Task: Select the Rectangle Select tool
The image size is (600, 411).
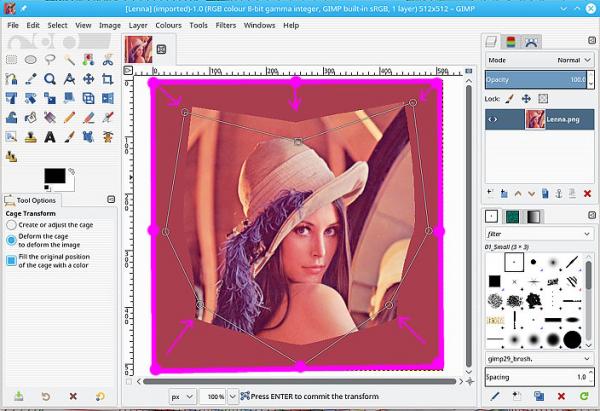Action: (11, 60)
